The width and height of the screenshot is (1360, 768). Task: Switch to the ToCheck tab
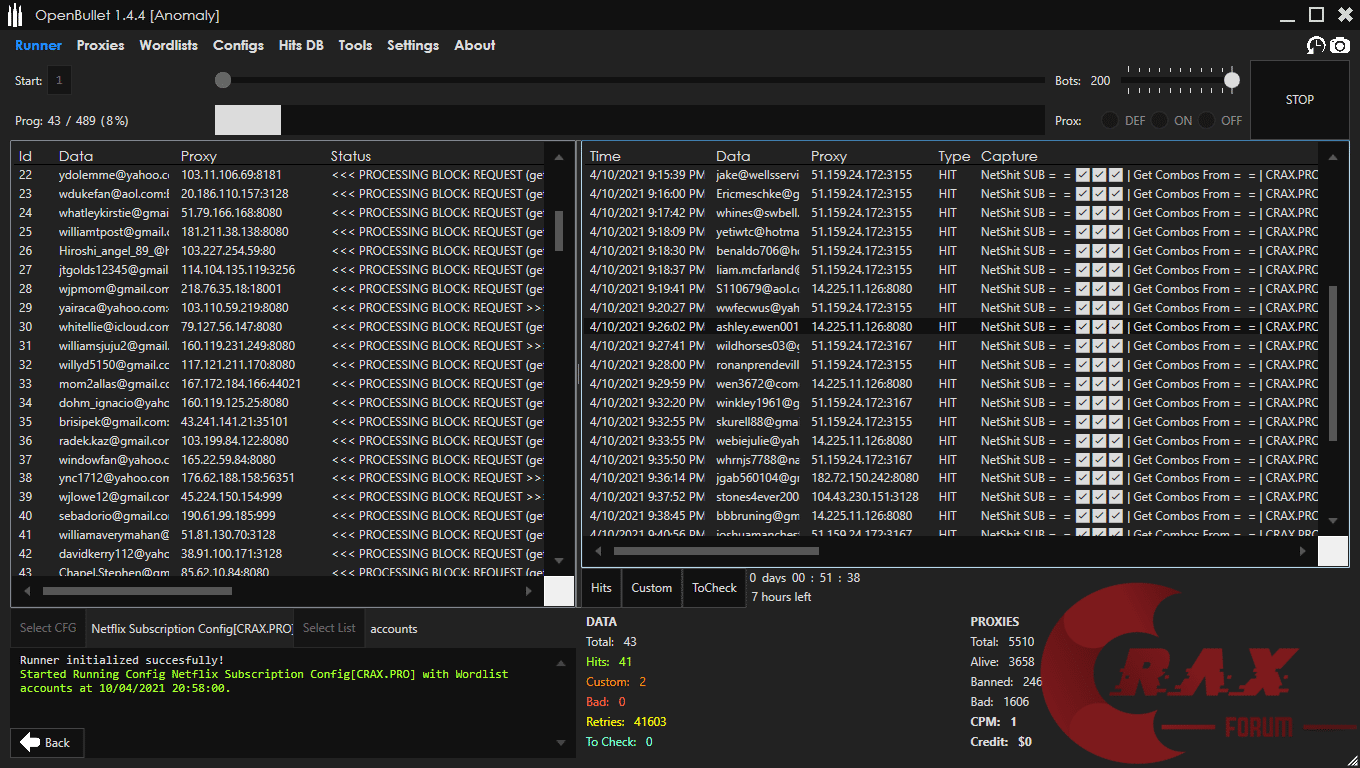click(714, 588)
